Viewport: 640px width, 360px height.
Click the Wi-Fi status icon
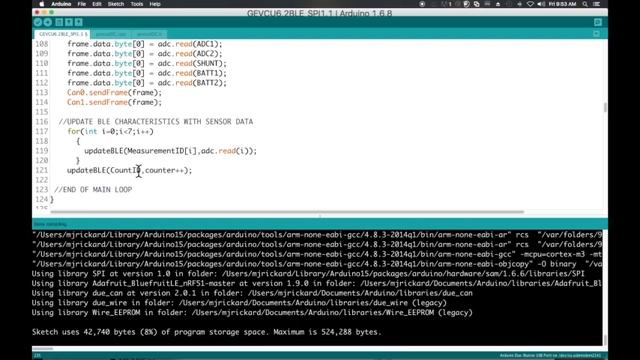point(530,4)
